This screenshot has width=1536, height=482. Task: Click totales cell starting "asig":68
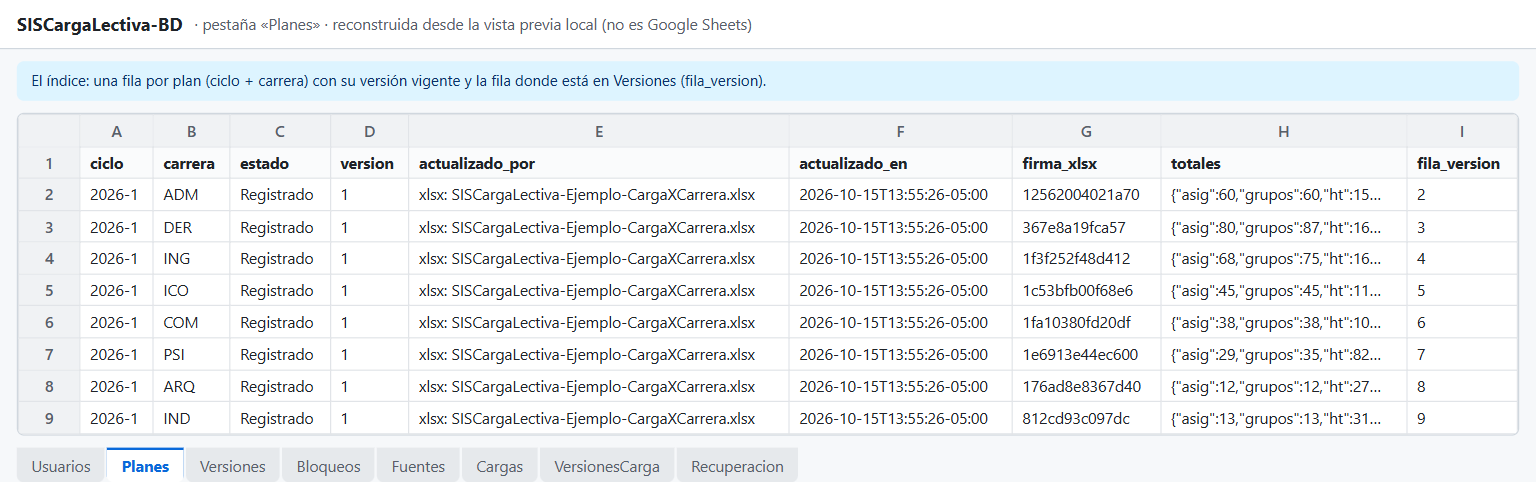(x=1284, y=259)
